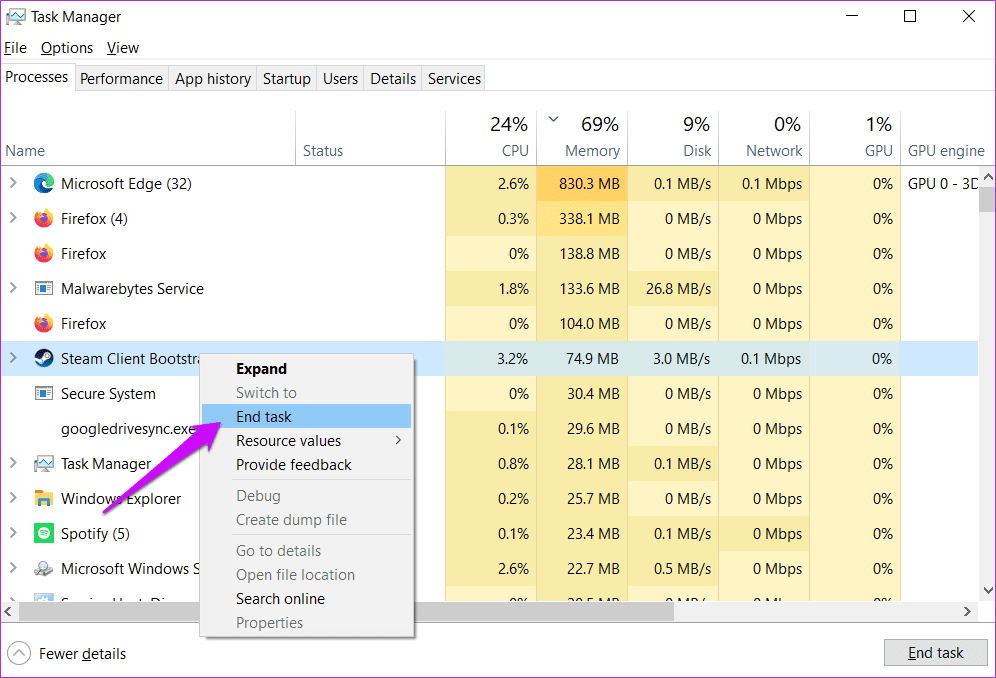Choose Provide feedback in context menu
This screenshot has width=996, height=678.
click(307, 465)
